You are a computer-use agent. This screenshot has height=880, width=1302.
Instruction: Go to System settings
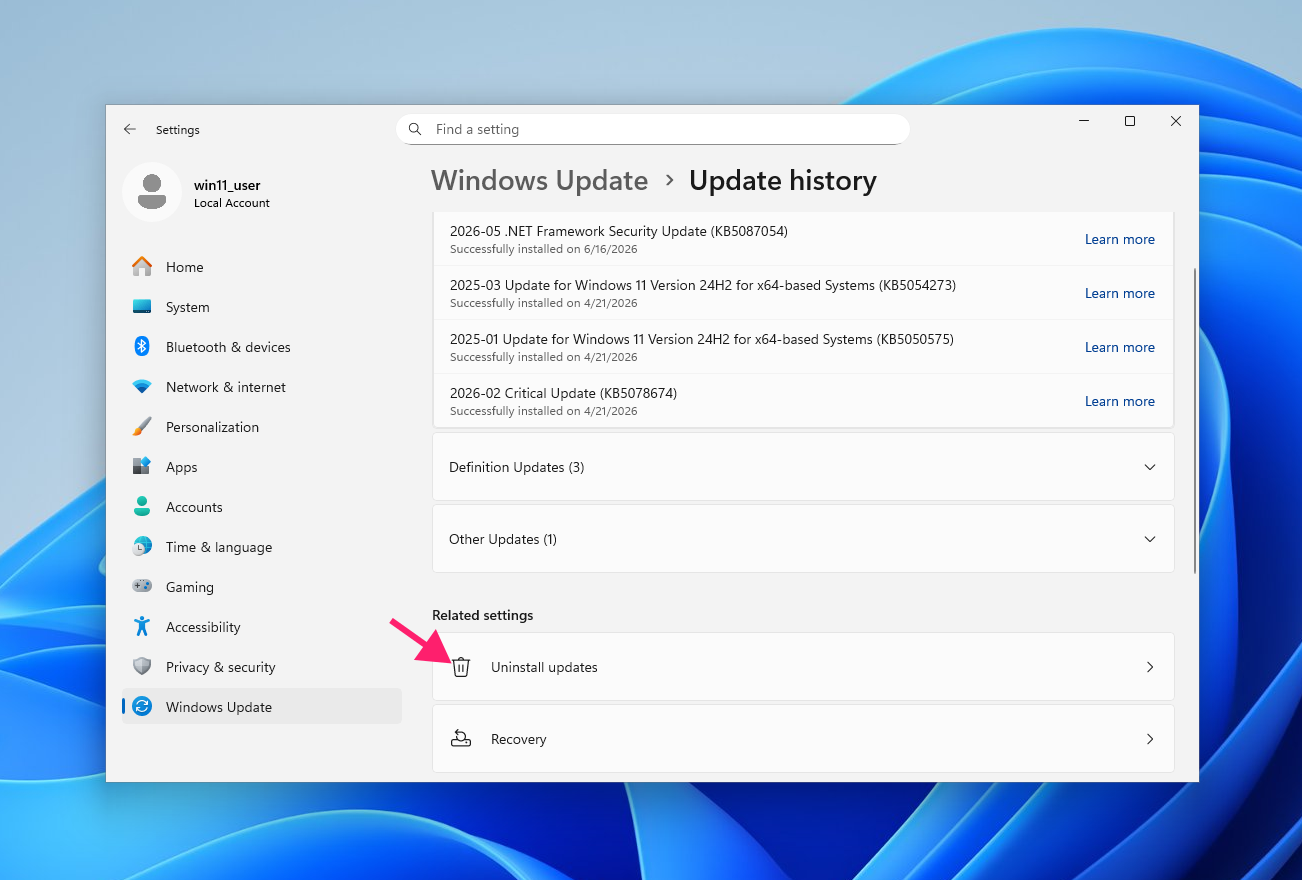(x=262, y=307)
